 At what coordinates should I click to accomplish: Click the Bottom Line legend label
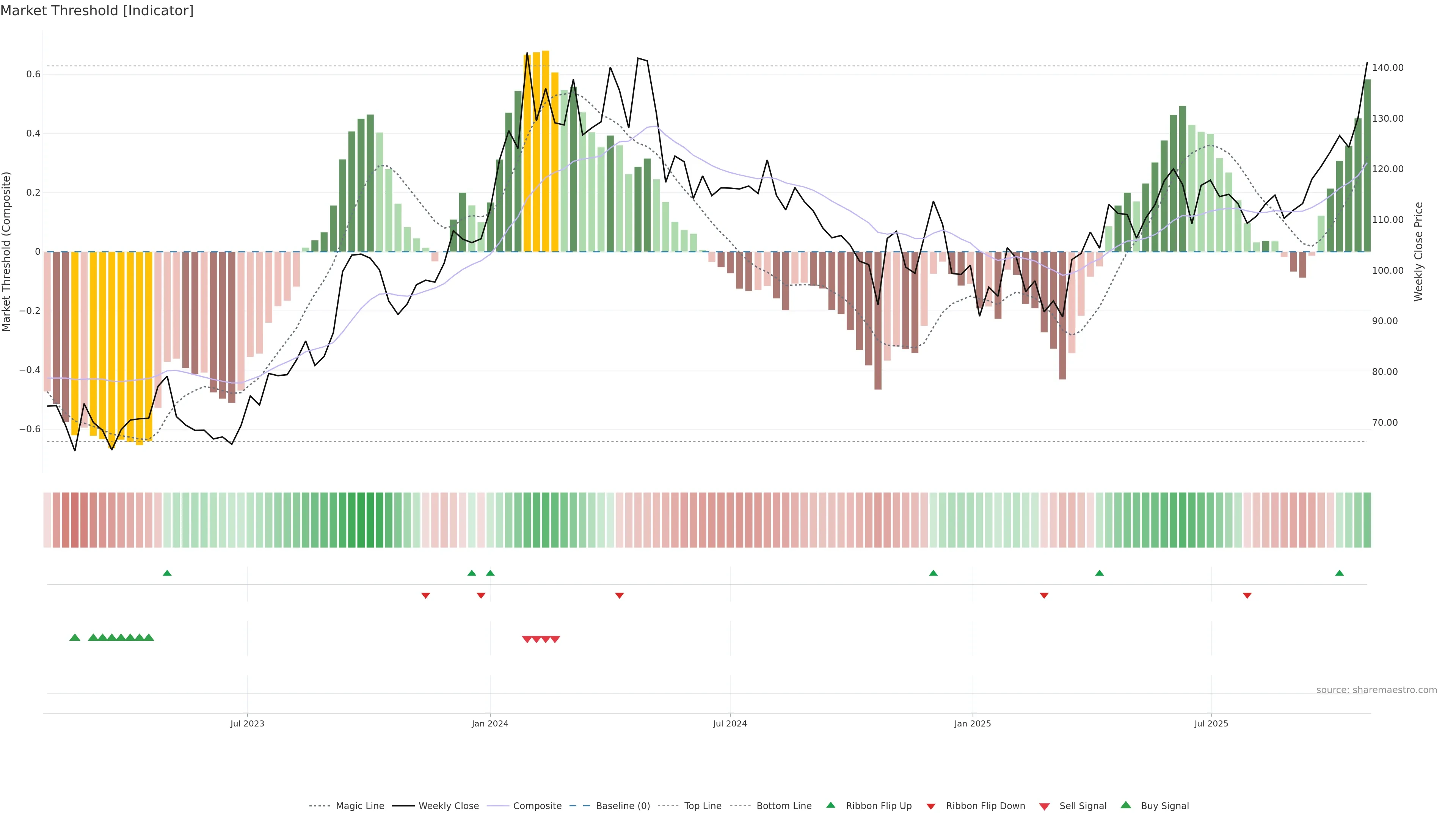[783, 806]
